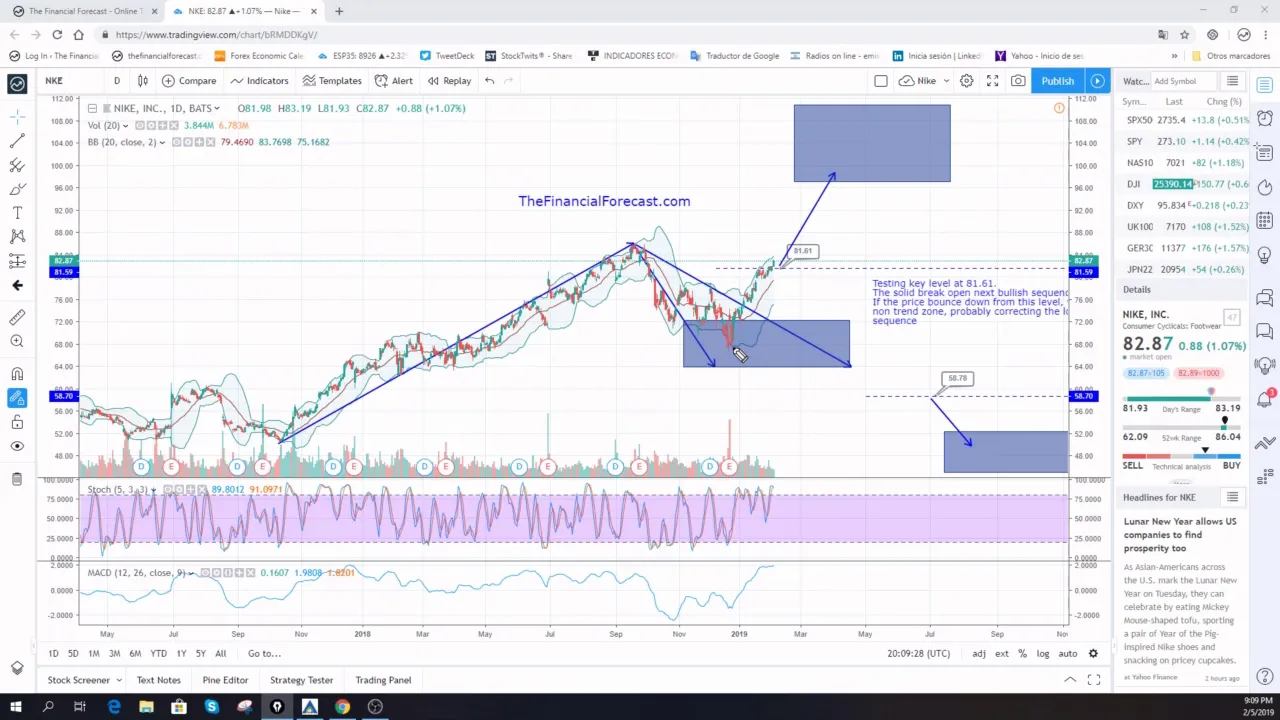Toggle stay in drawing mode

pyautogui.click(x=17, y=398)
